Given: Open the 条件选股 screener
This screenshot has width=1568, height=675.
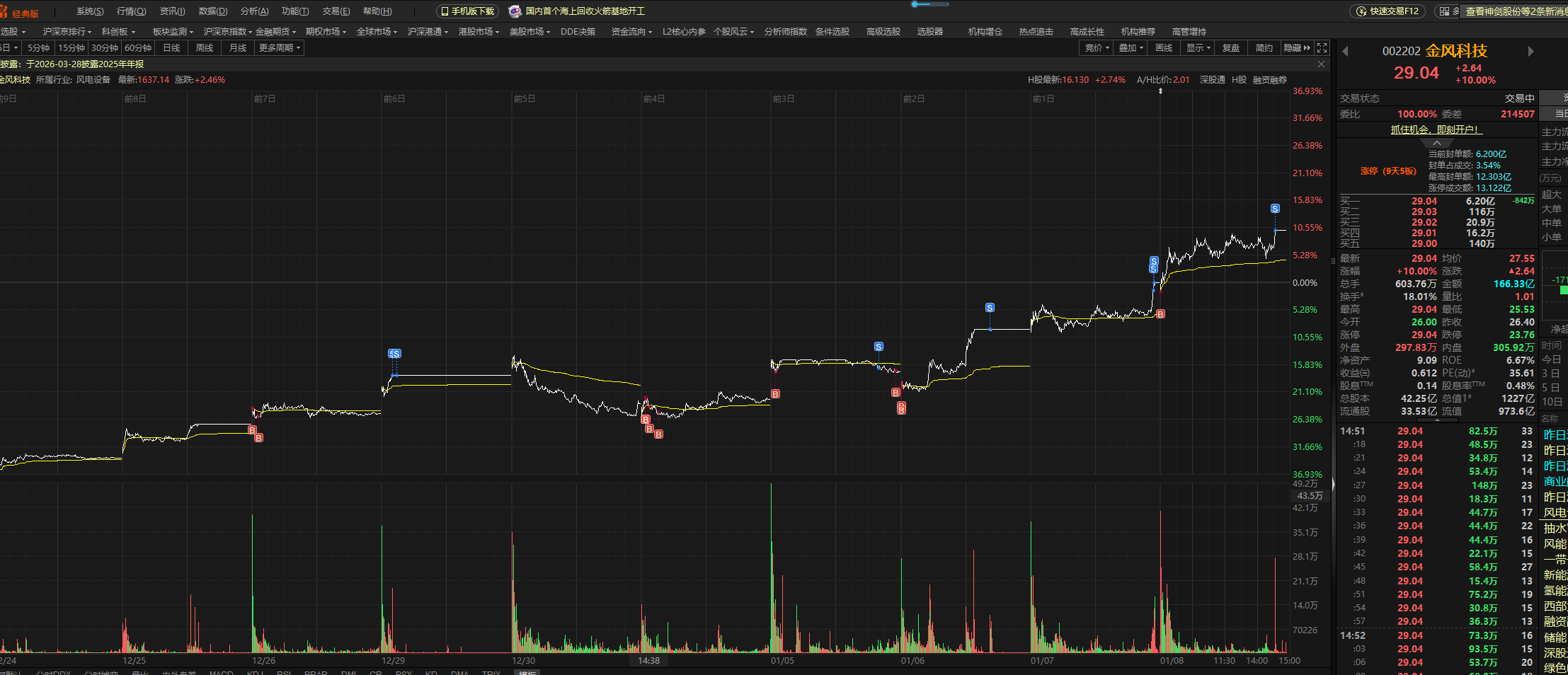Looking at the screenshot, I should [x=832, y=32].
